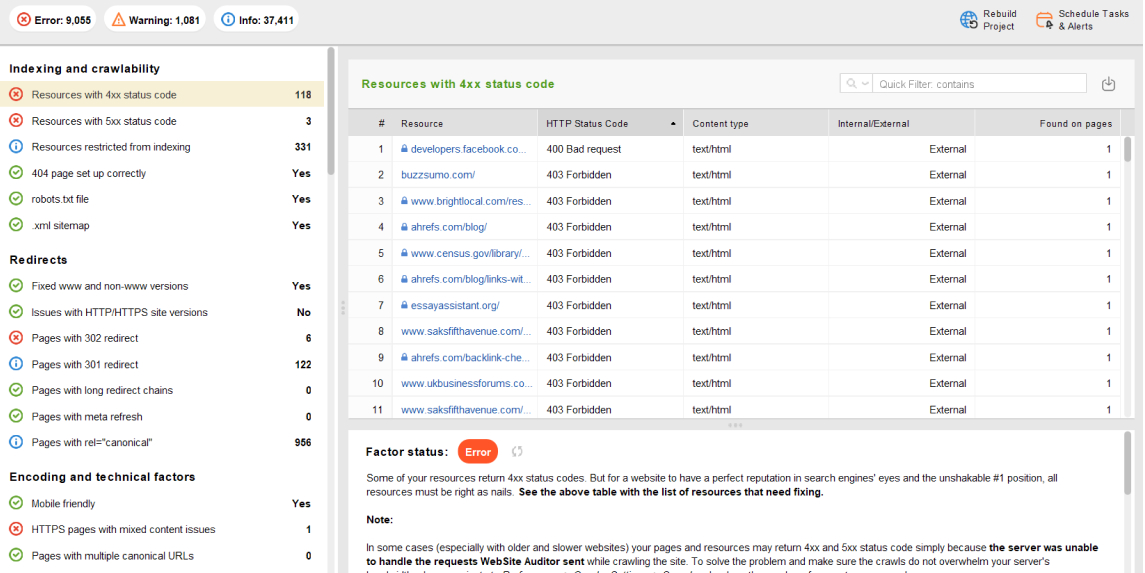
Task: Select Pages with 301 redirect item
Action: coord(162,364)
